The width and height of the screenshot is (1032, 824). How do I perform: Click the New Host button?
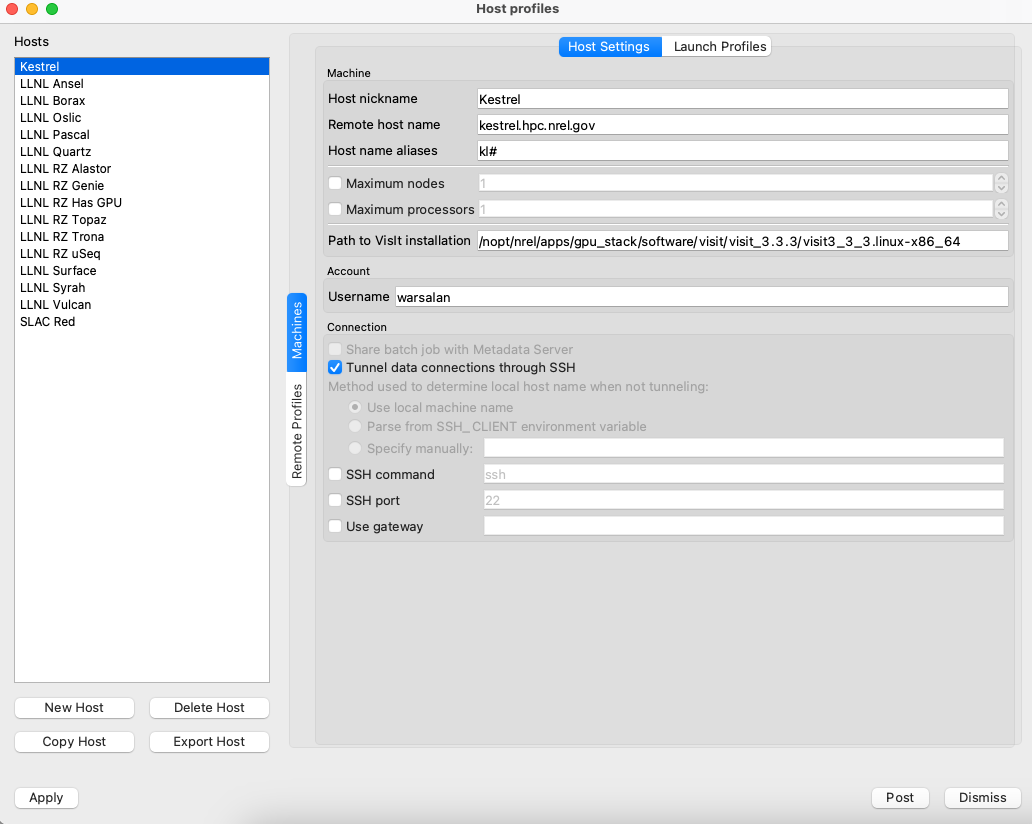74,708
